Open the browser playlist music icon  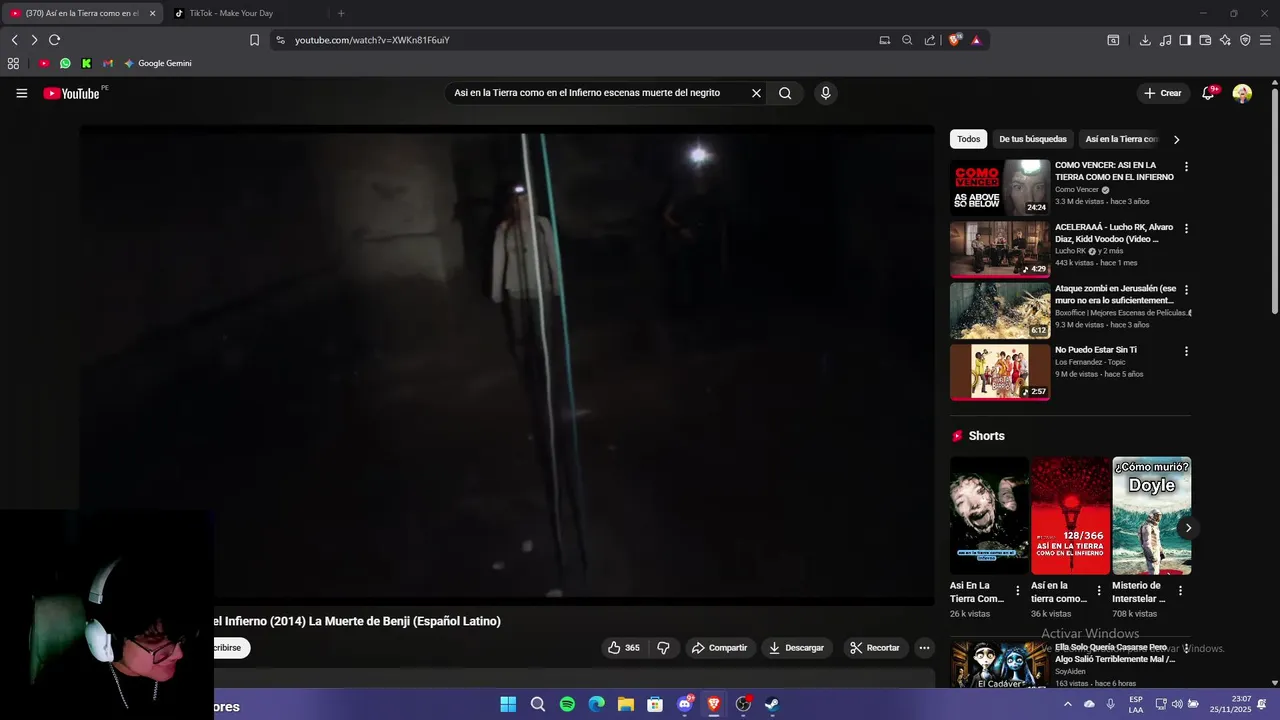(x=1165, y=40)
